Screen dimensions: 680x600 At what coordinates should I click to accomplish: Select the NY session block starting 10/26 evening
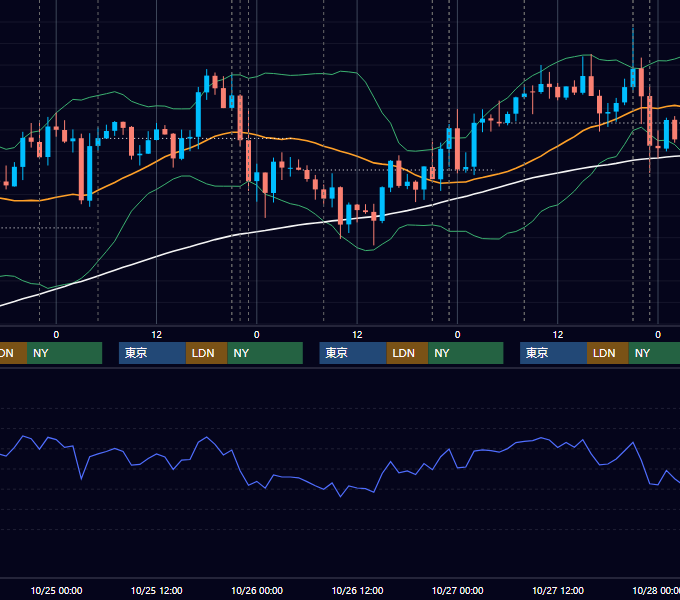coord(466,353)
